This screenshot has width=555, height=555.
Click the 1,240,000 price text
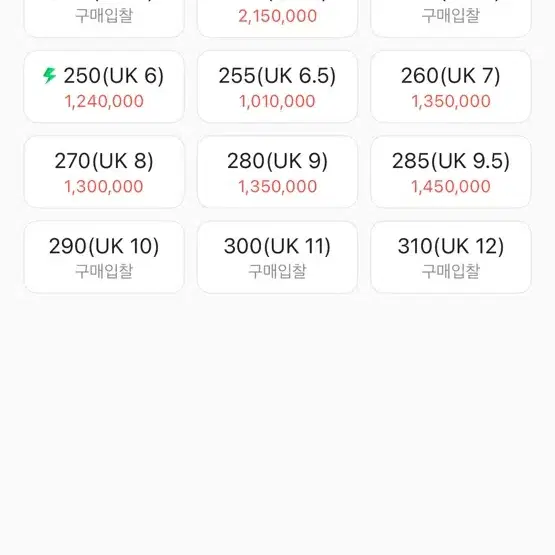pos(104,101)
